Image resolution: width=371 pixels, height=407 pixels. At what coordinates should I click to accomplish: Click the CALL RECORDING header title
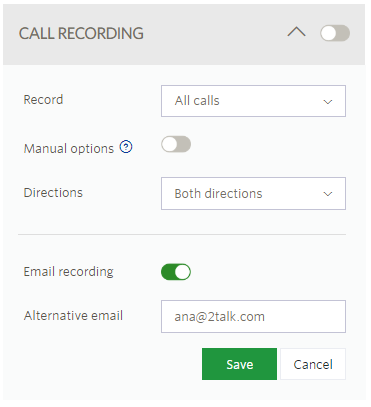[81, 33]
